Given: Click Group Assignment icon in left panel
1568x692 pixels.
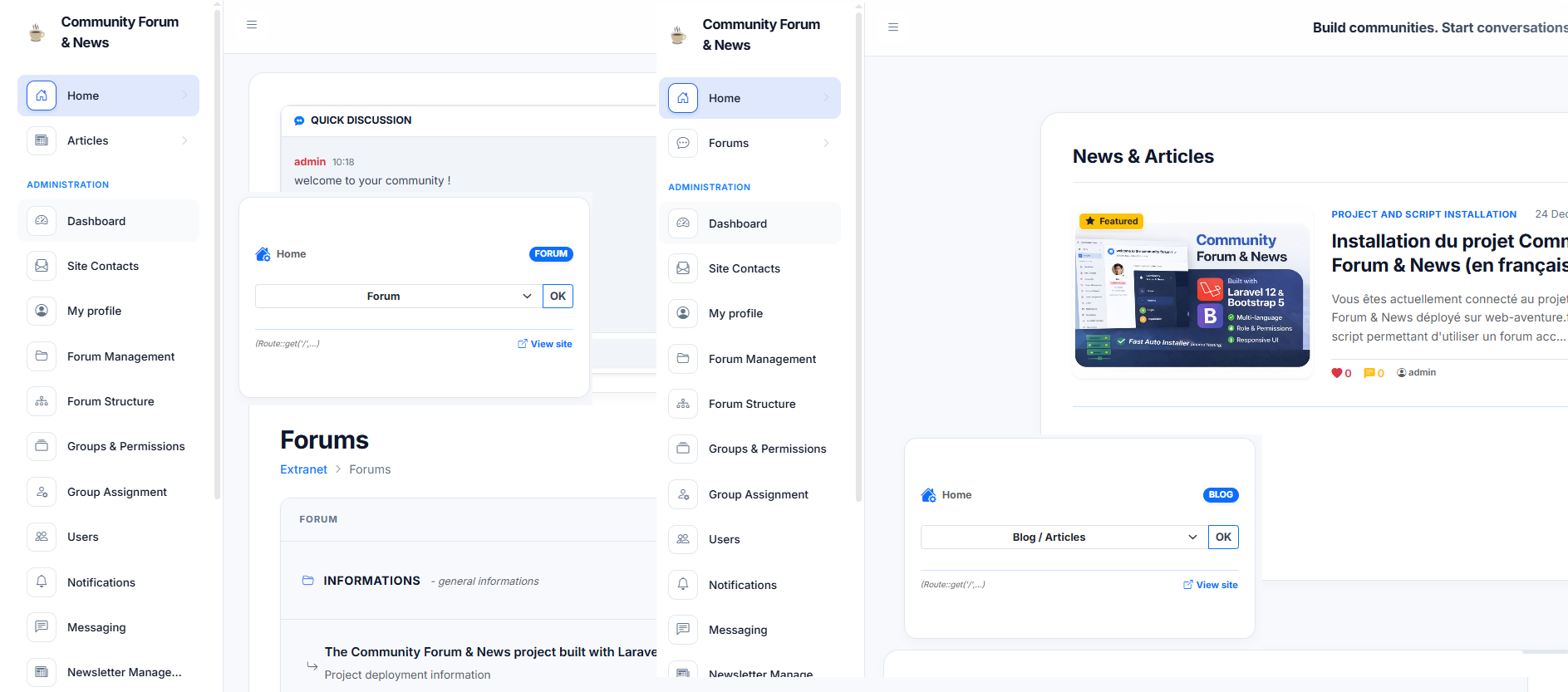Looking at the screenshot, I should (x=42, y=492).
